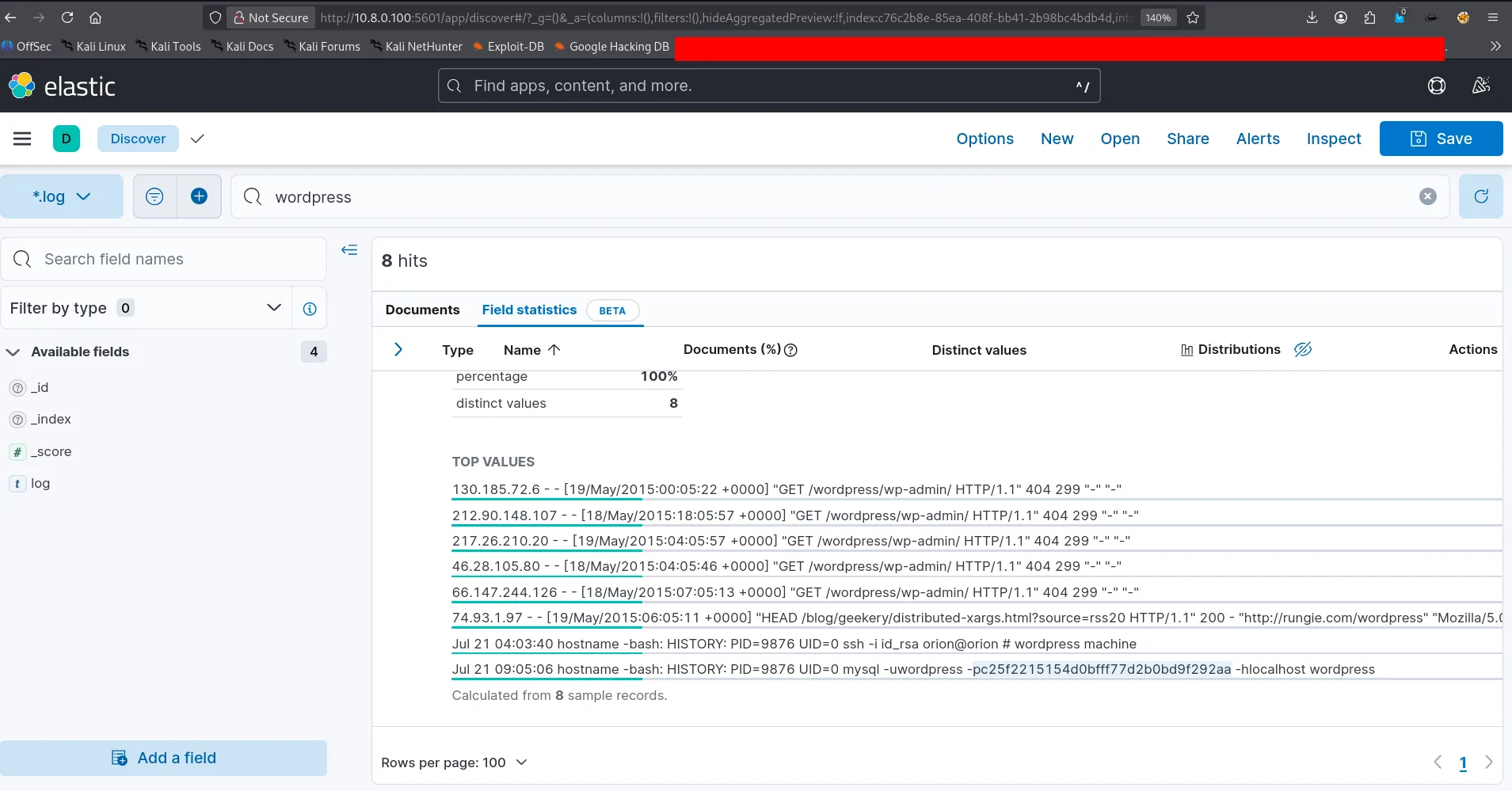This screenshot has width=1512, height=791.
Task: Open the Options menu
Action: click(x=985, y=139)
